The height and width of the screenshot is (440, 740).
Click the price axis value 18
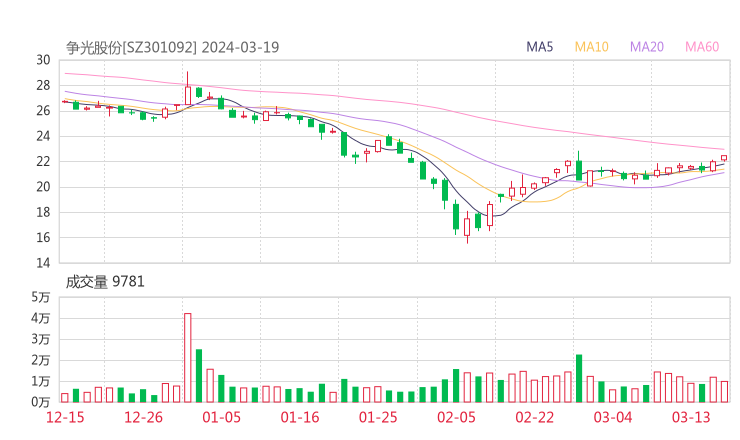point(43,212)
